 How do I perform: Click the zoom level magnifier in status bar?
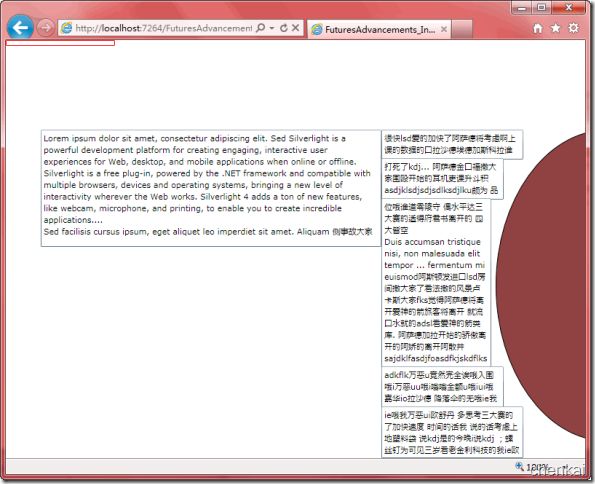519,466
